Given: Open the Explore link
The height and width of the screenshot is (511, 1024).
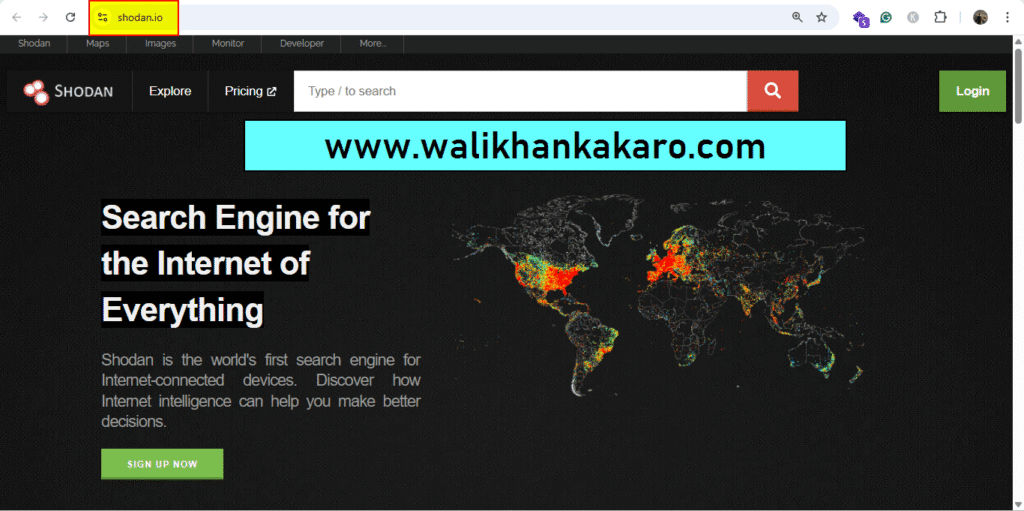Looking at the screenshot, I should click(x=170, y=91).
